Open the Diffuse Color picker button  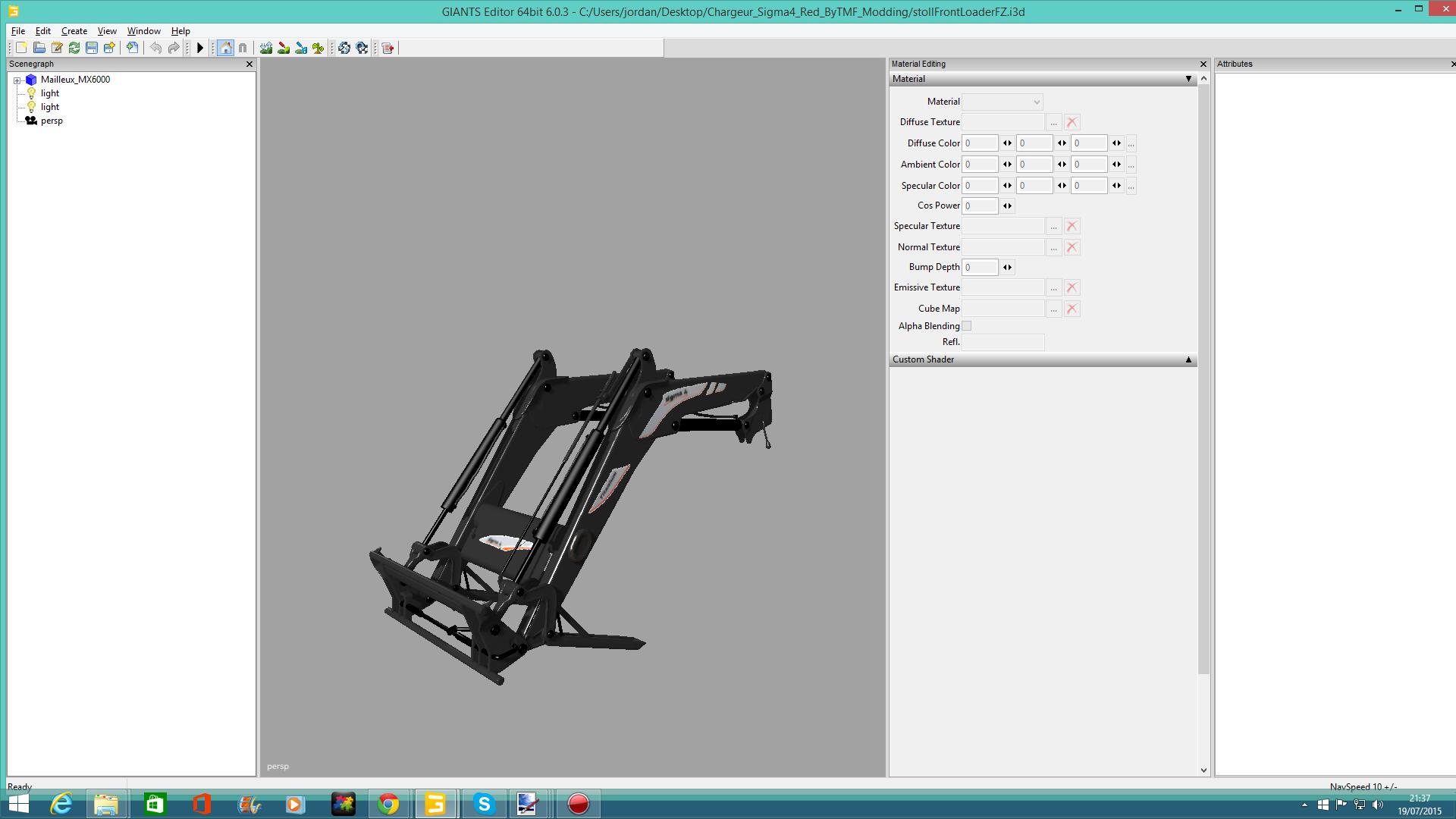click(1131, 143)
